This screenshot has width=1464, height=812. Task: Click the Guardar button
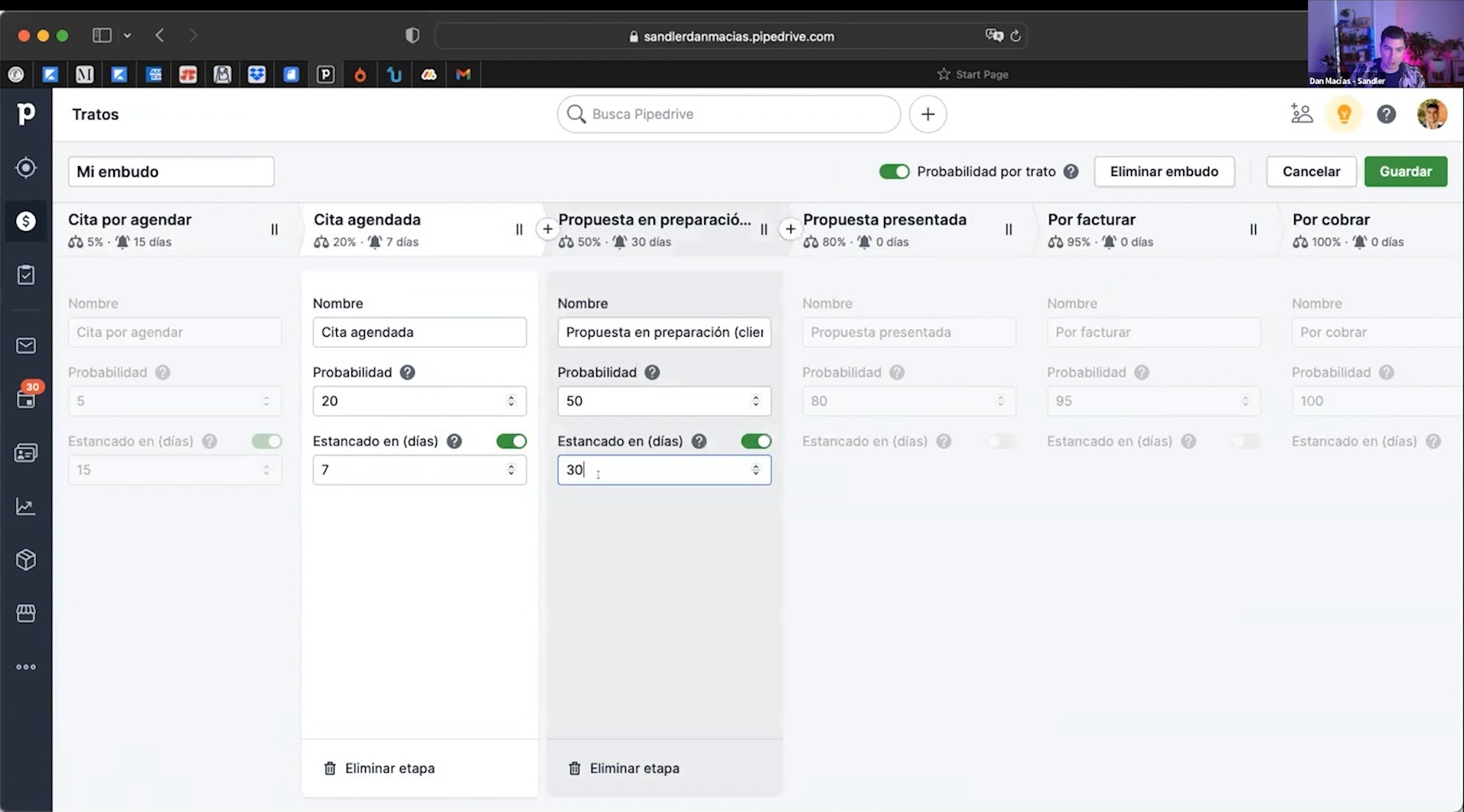[x=1405, y=171]
